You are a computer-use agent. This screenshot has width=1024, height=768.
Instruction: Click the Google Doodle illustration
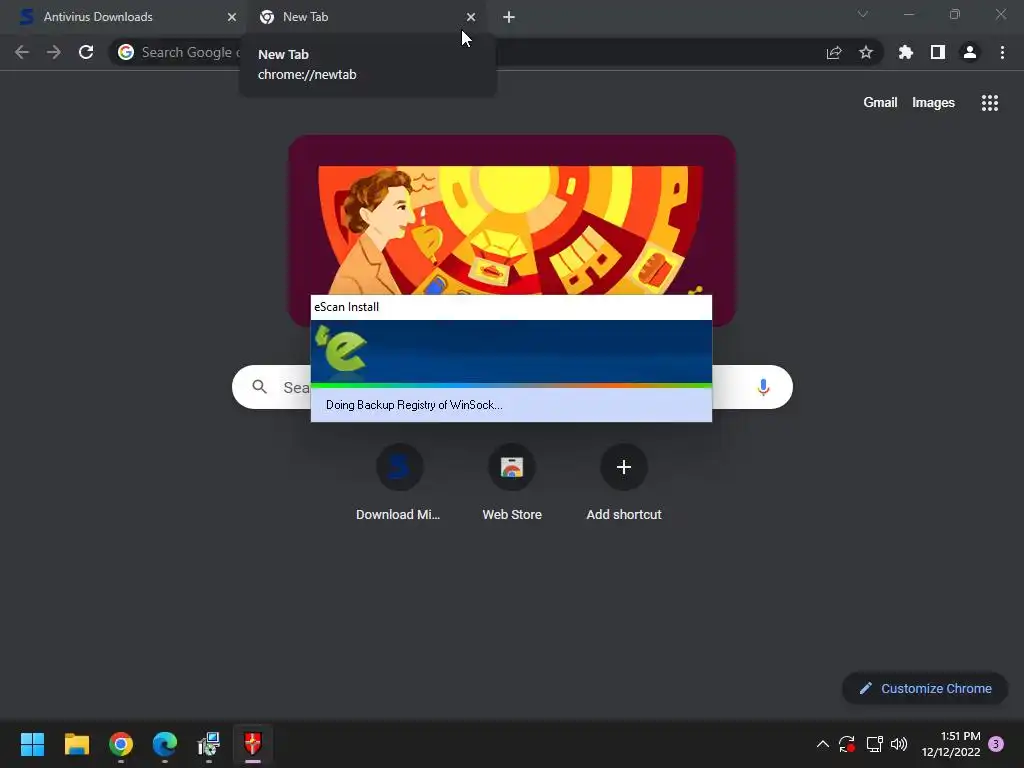tap(510, 229)
